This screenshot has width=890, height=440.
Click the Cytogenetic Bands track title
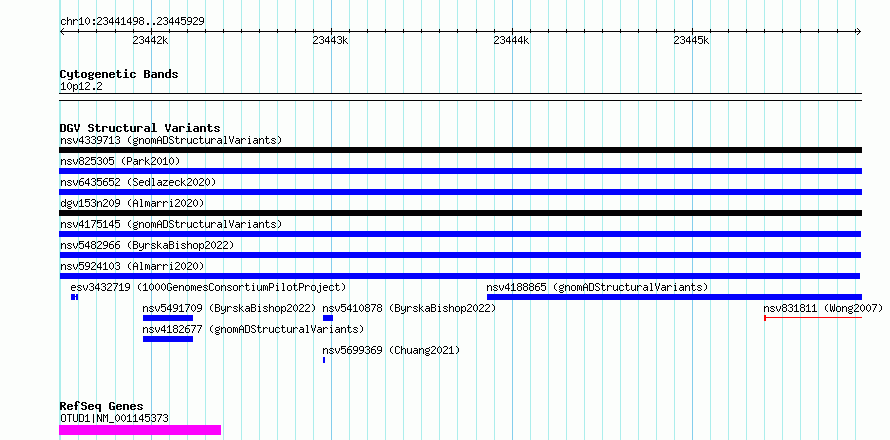point(119,74)
